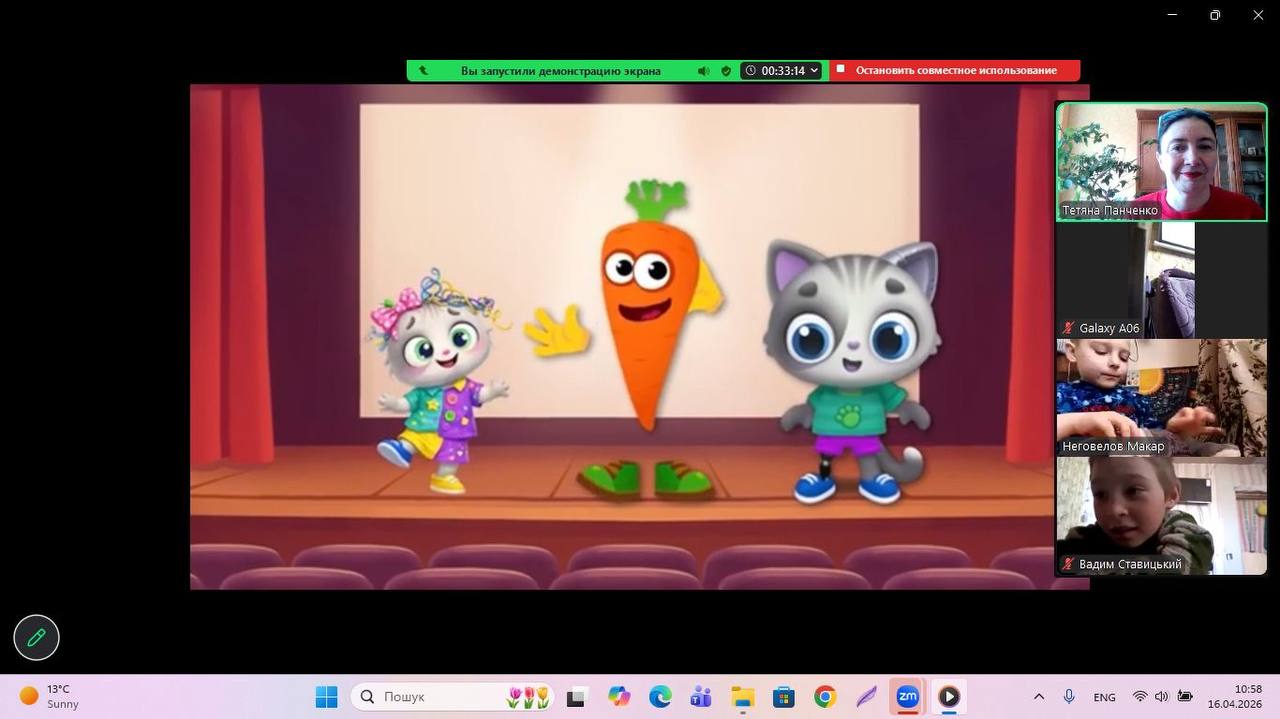Toggle the system tray microphone icon
The height and width of the screenshot is (719, 1280).
click(x=1069, y=697)
